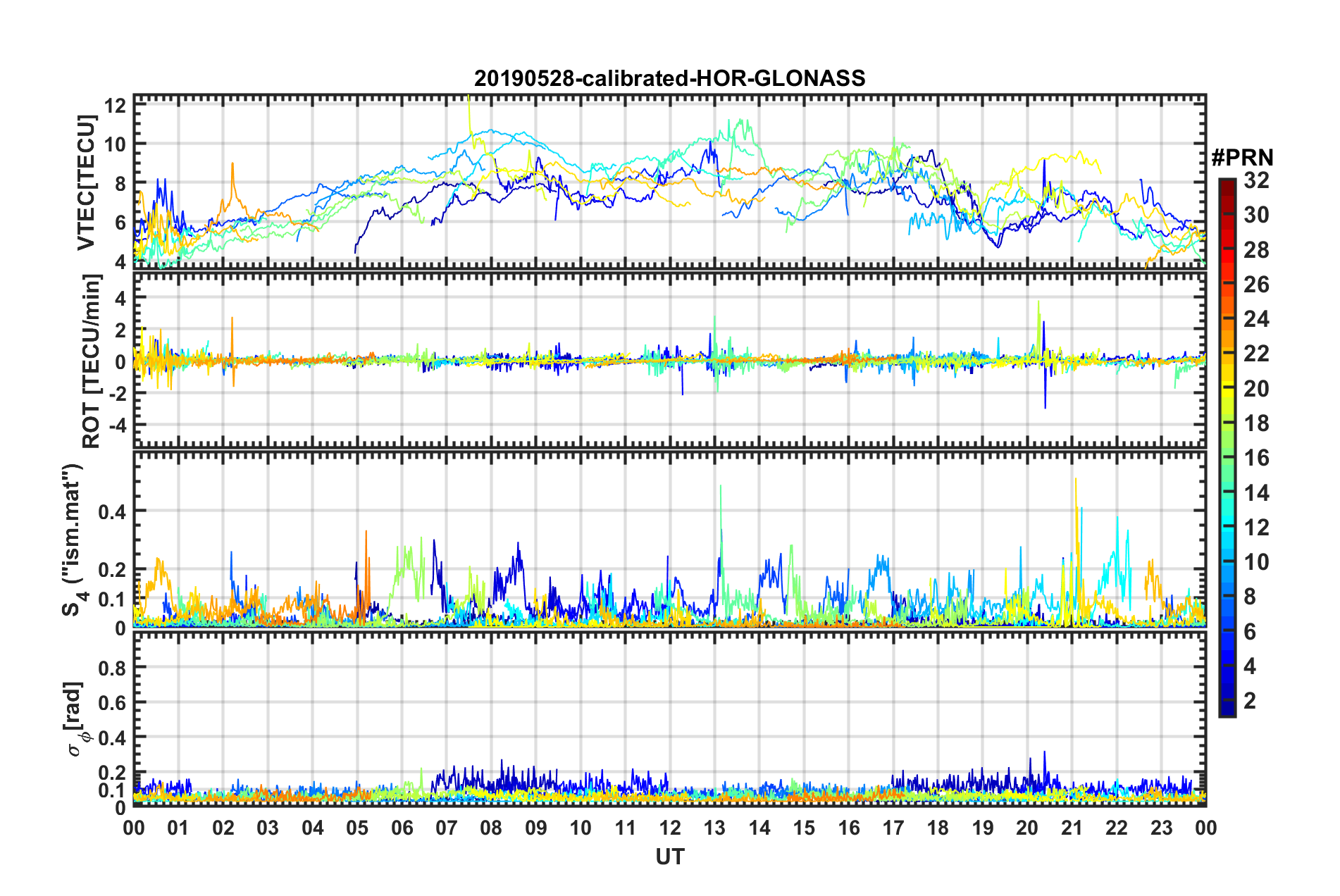Click colorbar tick label 10

1256,561
